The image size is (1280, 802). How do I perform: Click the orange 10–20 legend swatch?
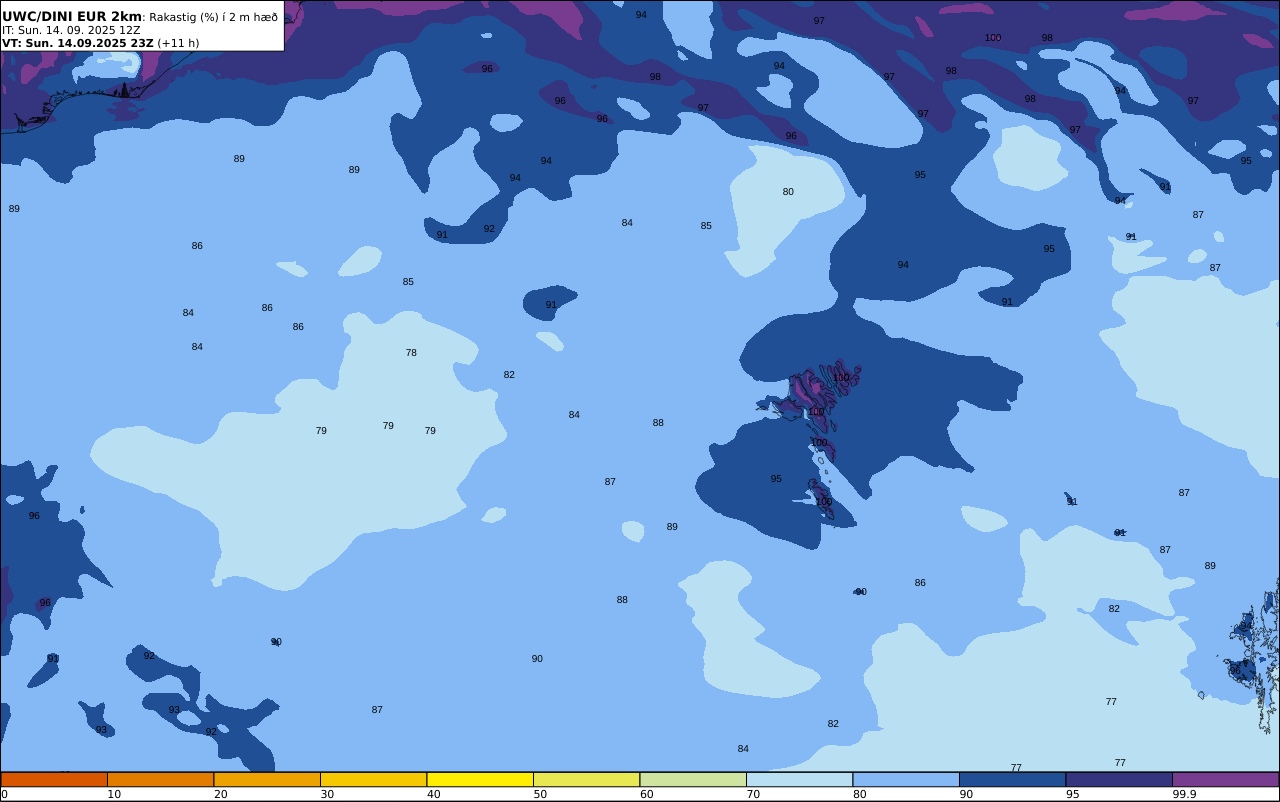[160, 779]
